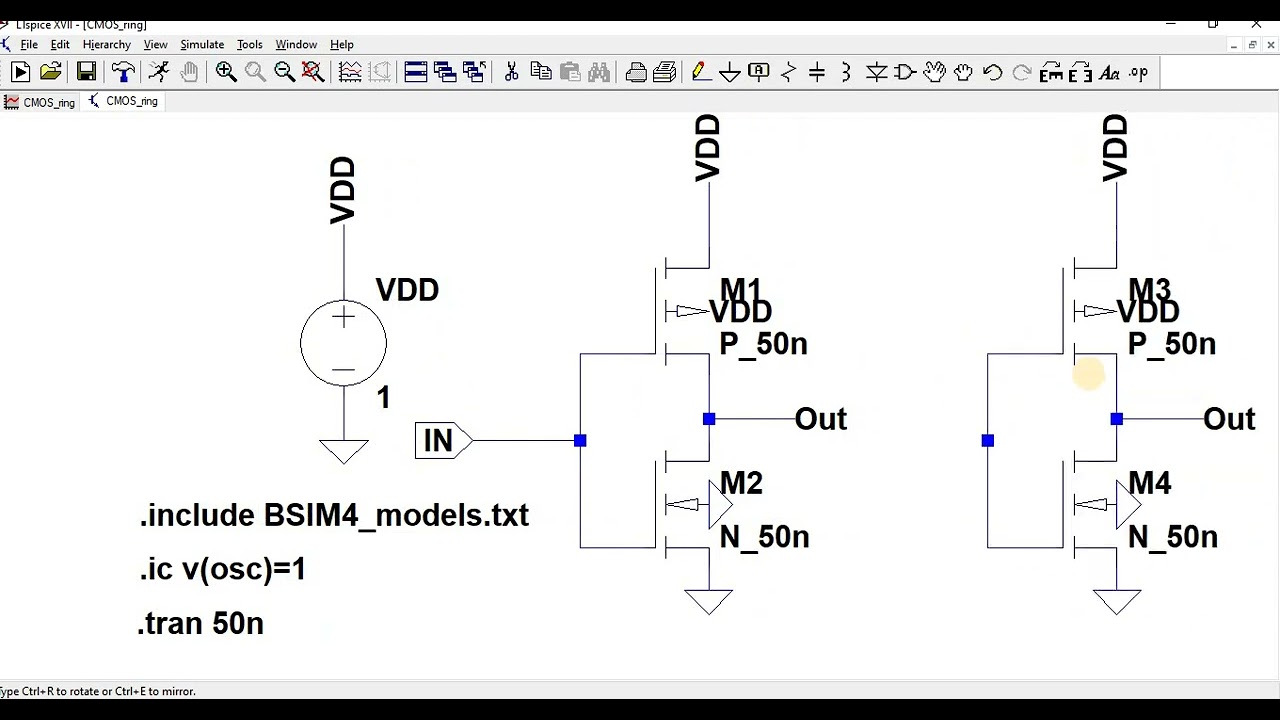The width and height of the screenshot is (1280, 720).
Task: Place a capacitor from the toolbar
Action: (x=817, y=72)
